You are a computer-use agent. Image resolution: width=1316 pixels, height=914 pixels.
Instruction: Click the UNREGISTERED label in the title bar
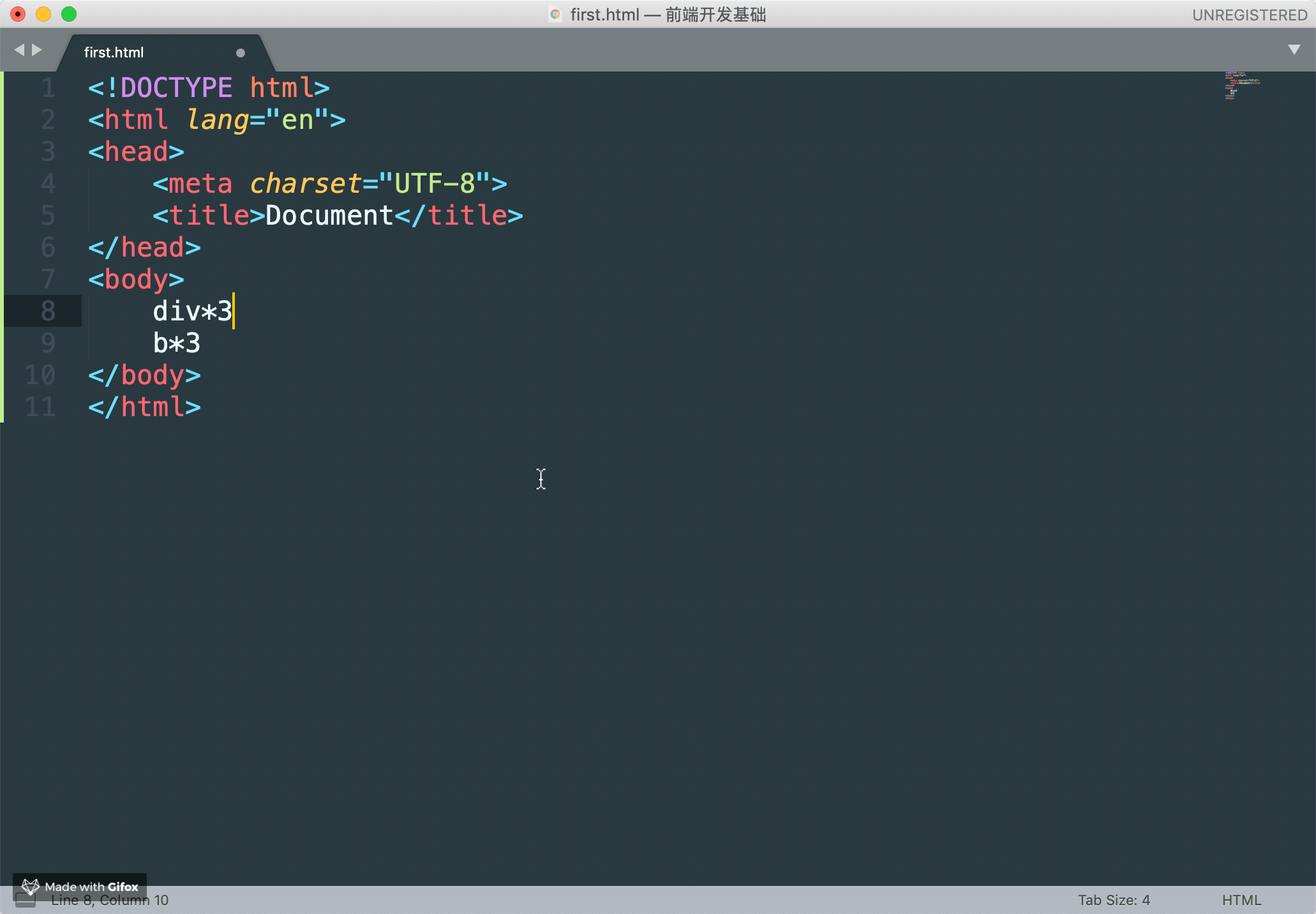1249,15
